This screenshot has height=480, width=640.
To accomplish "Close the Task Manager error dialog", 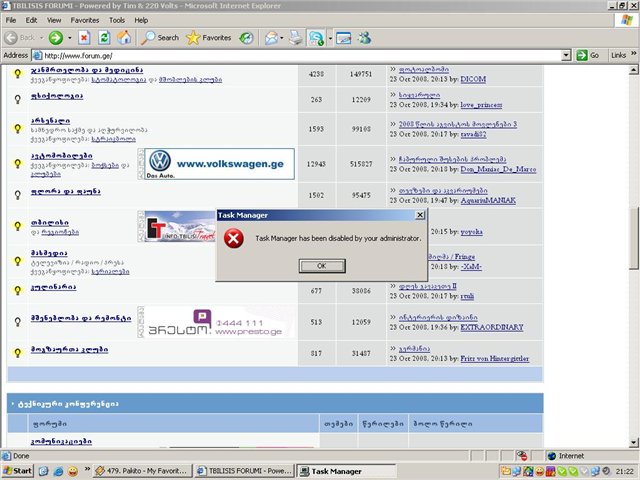I will pos(420,215).
